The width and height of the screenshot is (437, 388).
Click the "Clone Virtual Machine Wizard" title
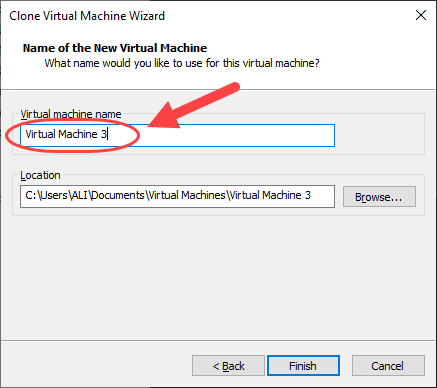point(87,16)
